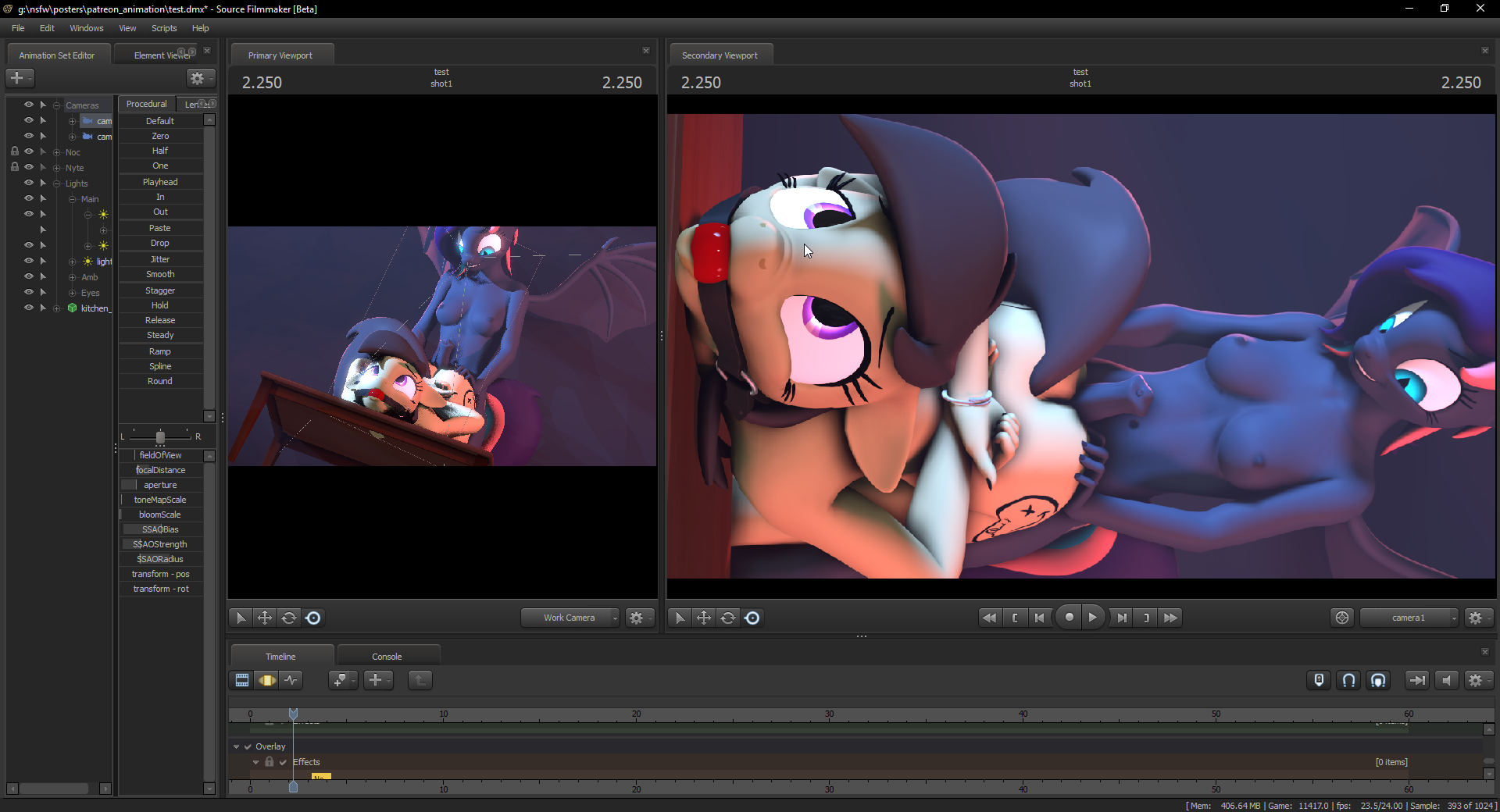1500x812 pixels.
Task: Toggle visibility eye for Eyes
Action: (x=29, y=292)
